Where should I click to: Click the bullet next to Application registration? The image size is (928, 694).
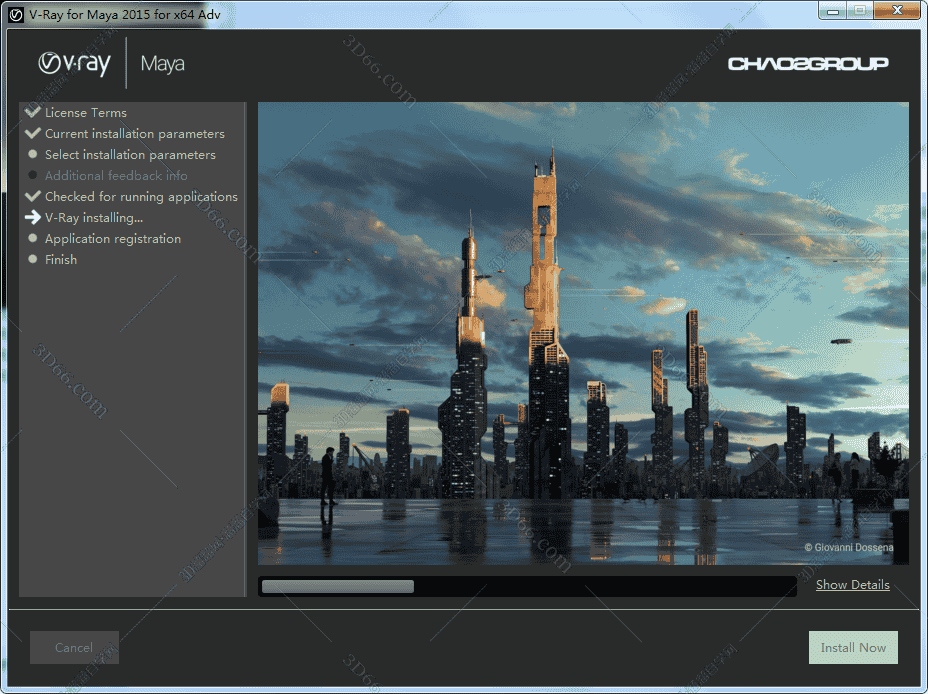click(33, 239)
